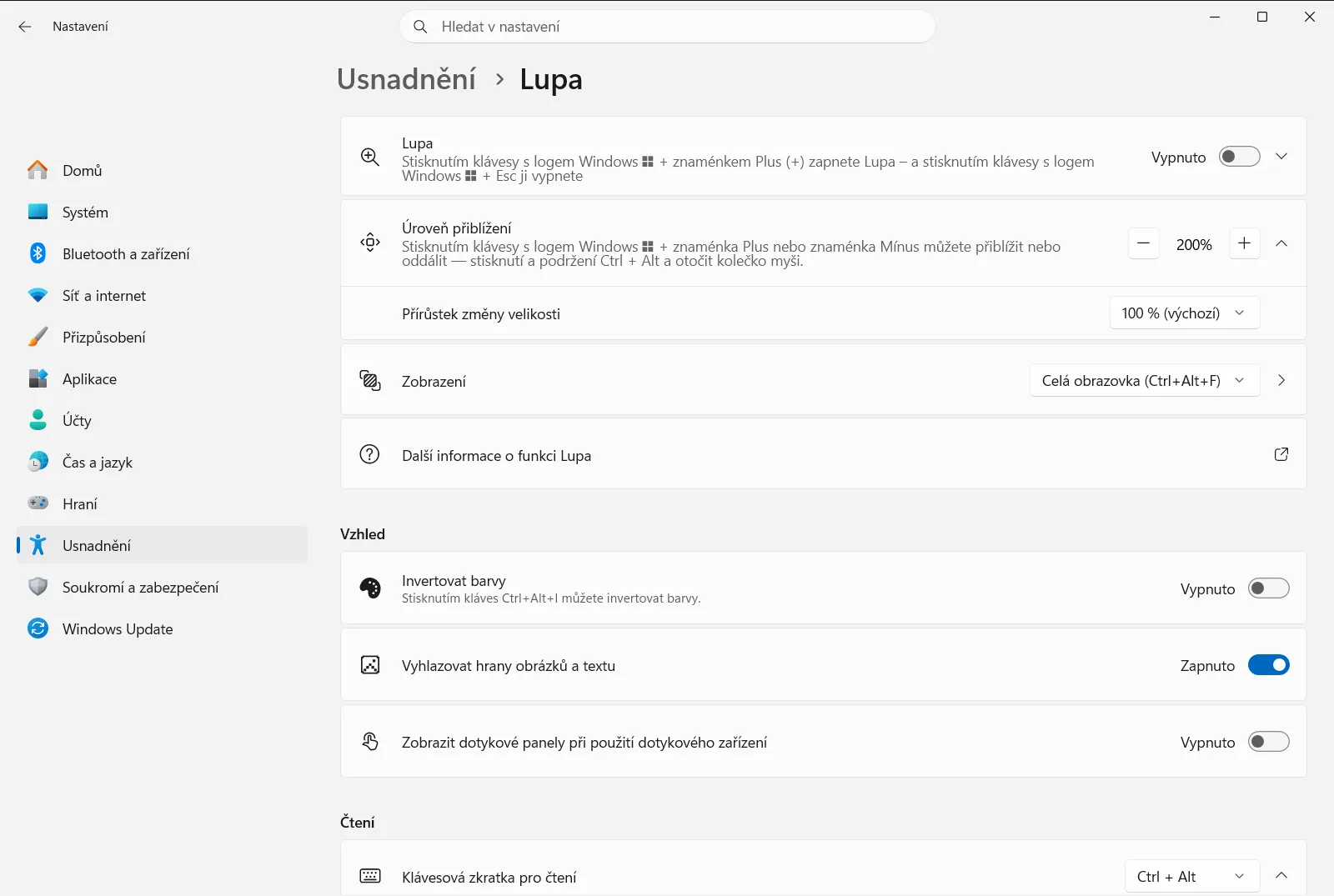Click the Vzhled section heading
This screenshot has width=1334, height=896.
(363, 534)
